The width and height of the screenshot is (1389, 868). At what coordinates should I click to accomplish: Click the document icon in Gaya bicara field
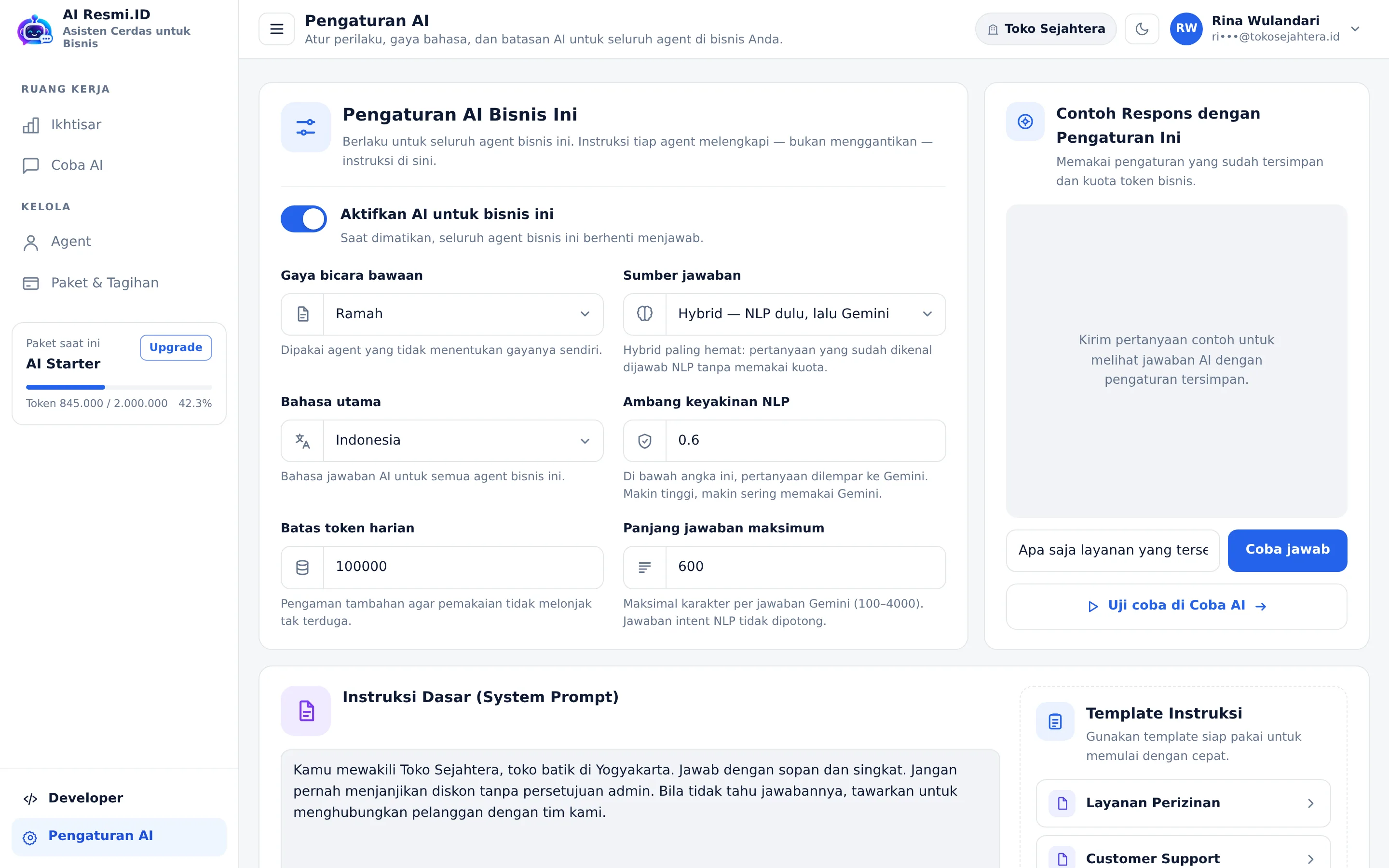pyautogui.click(x=302, y=314)
